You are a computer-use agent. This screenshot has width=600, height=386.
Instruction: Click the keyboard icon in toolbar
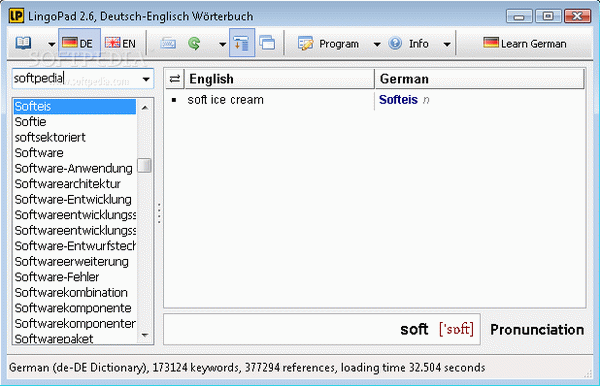click(168, 44)
